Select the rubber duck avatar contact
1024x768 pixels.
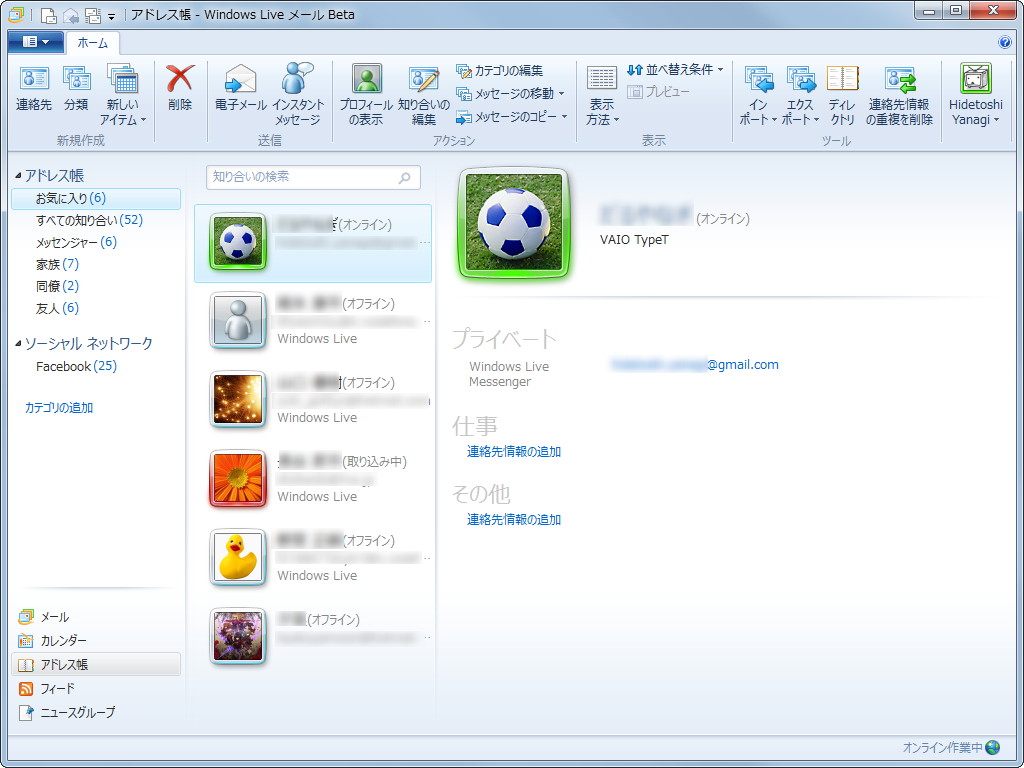(x=313, y=558)
